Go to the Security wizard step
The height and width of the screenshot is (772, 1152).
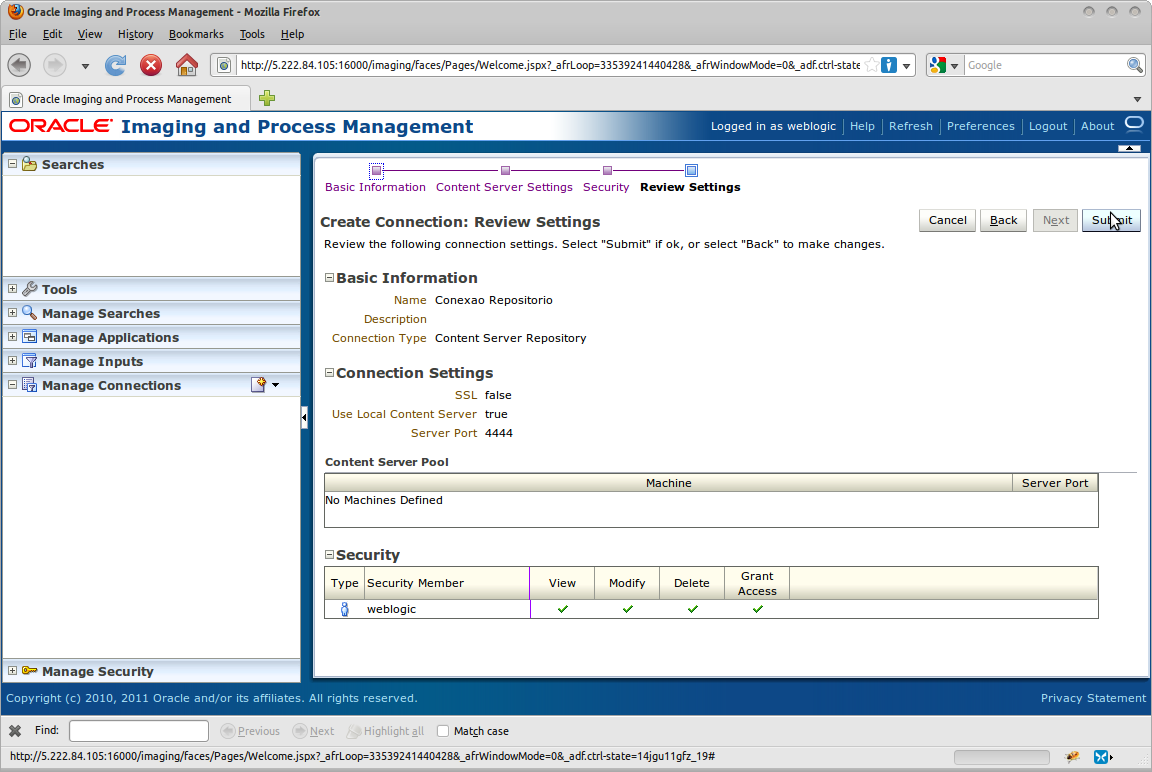[x=606, y=187]
